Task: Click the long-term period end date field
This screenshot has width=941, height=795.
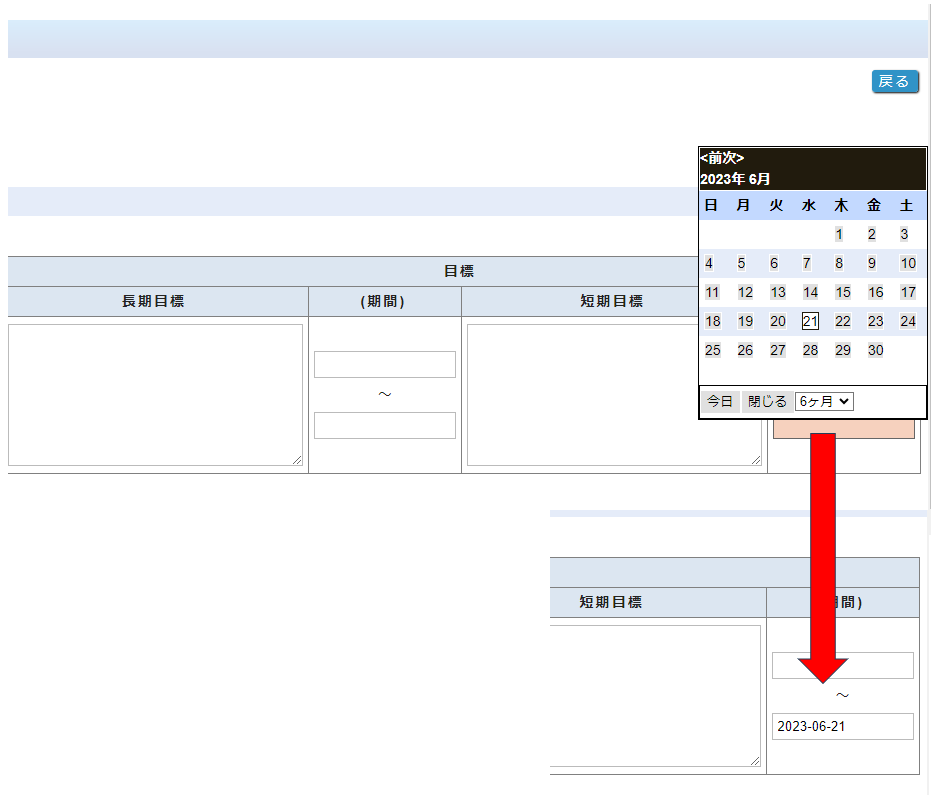Action: pyautogui.click(x=384, y=425)
